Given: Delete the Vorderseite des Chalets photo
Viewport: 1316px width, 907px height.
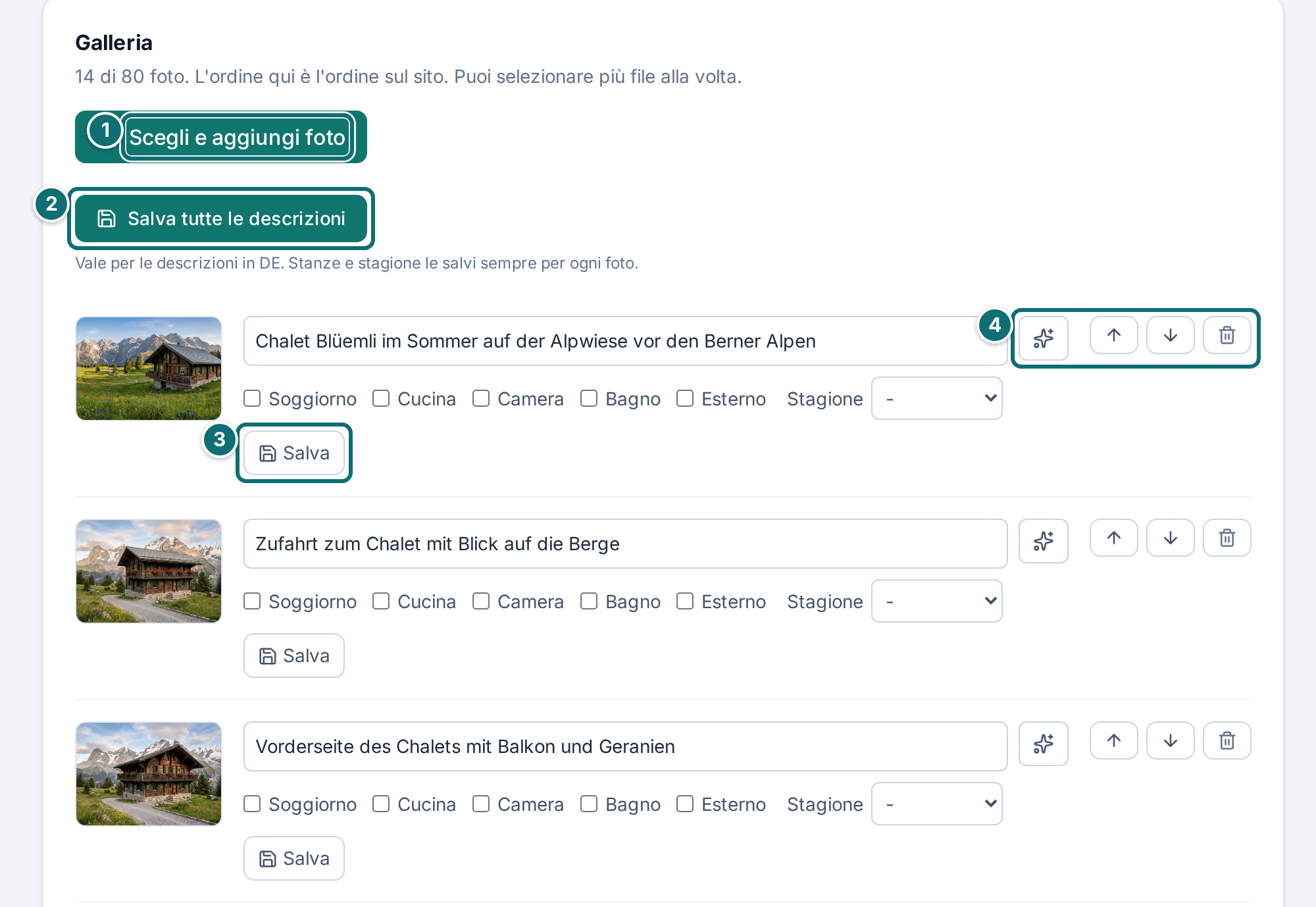Looking at the screenshot, I should (1227, 741).
